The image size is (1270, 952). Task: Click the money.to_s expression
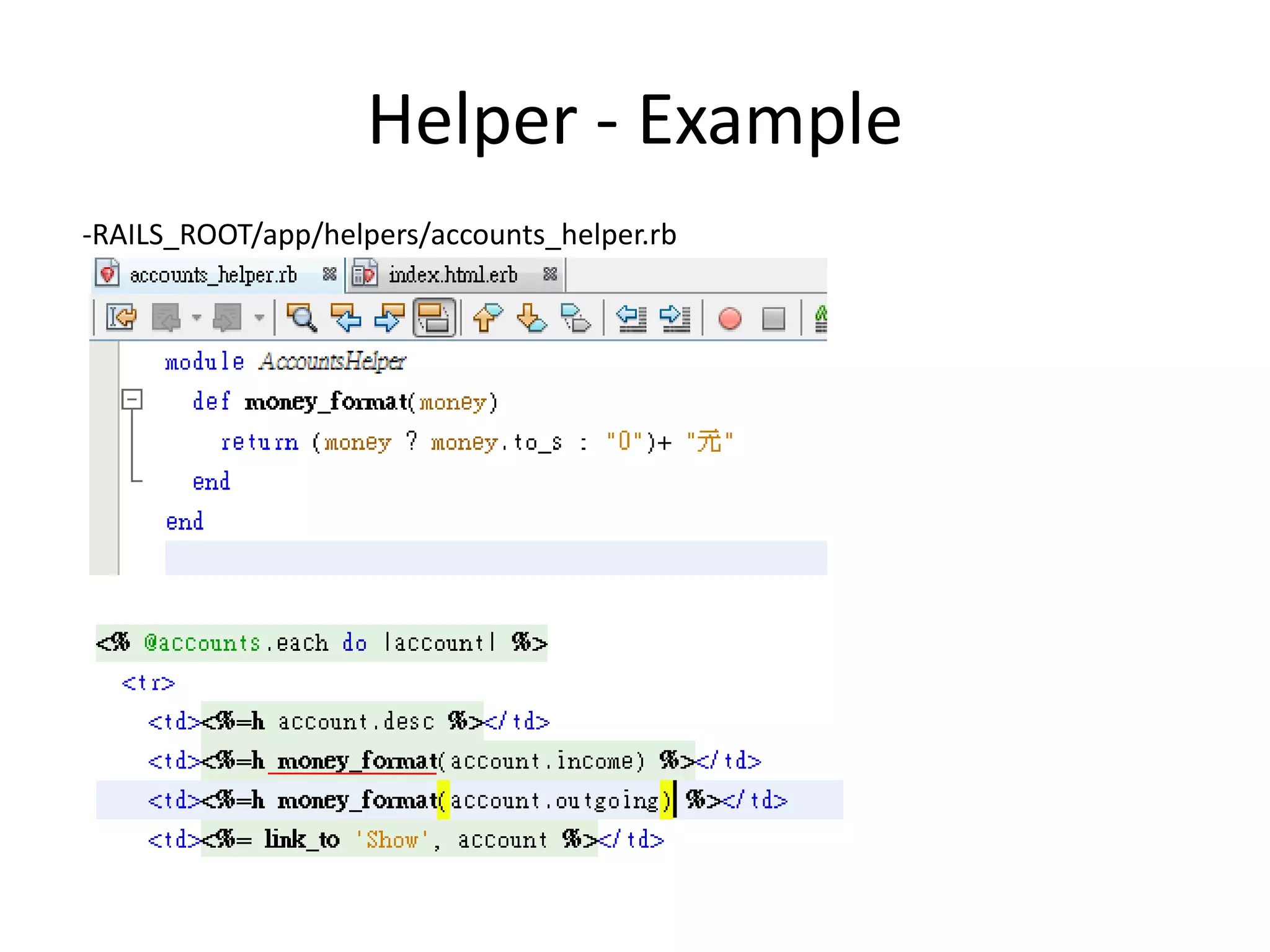click(x=496, y=443)
